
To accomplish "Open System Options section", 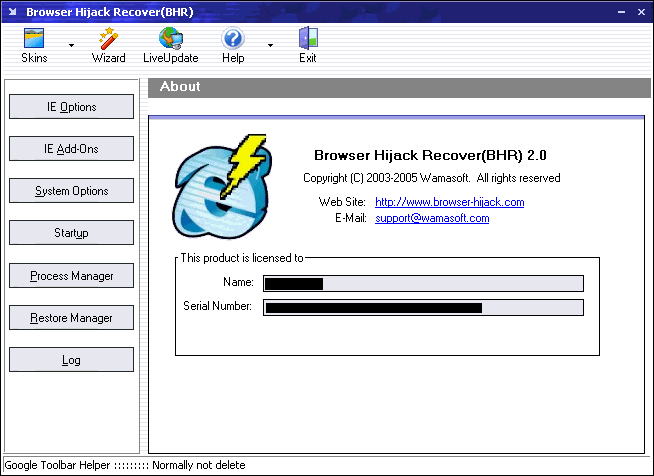I will (x=71, y=191).
